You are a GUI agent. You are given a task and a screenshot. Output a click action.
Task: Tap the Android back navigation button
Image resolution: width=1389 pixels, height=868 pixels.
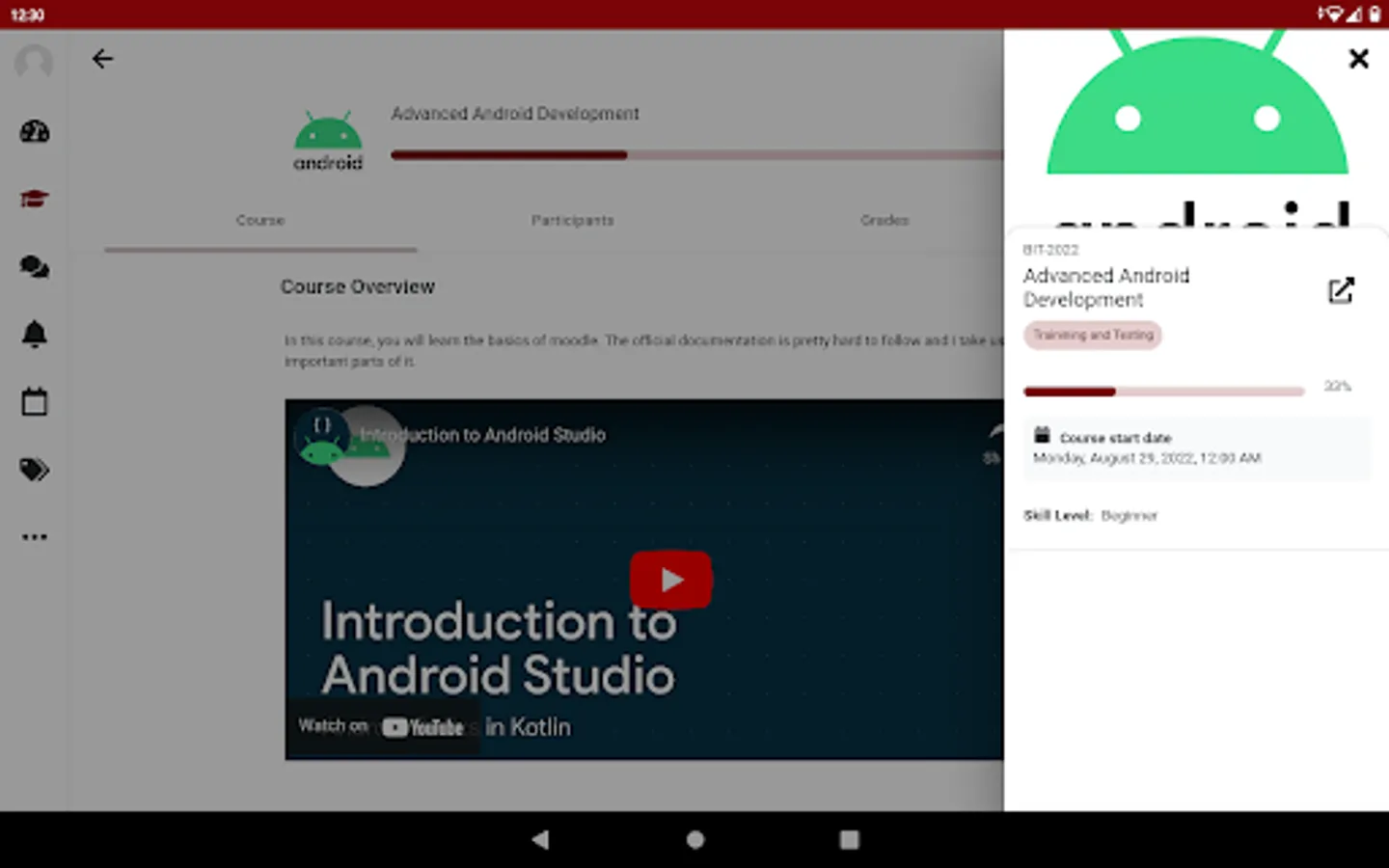click(540, 840)
